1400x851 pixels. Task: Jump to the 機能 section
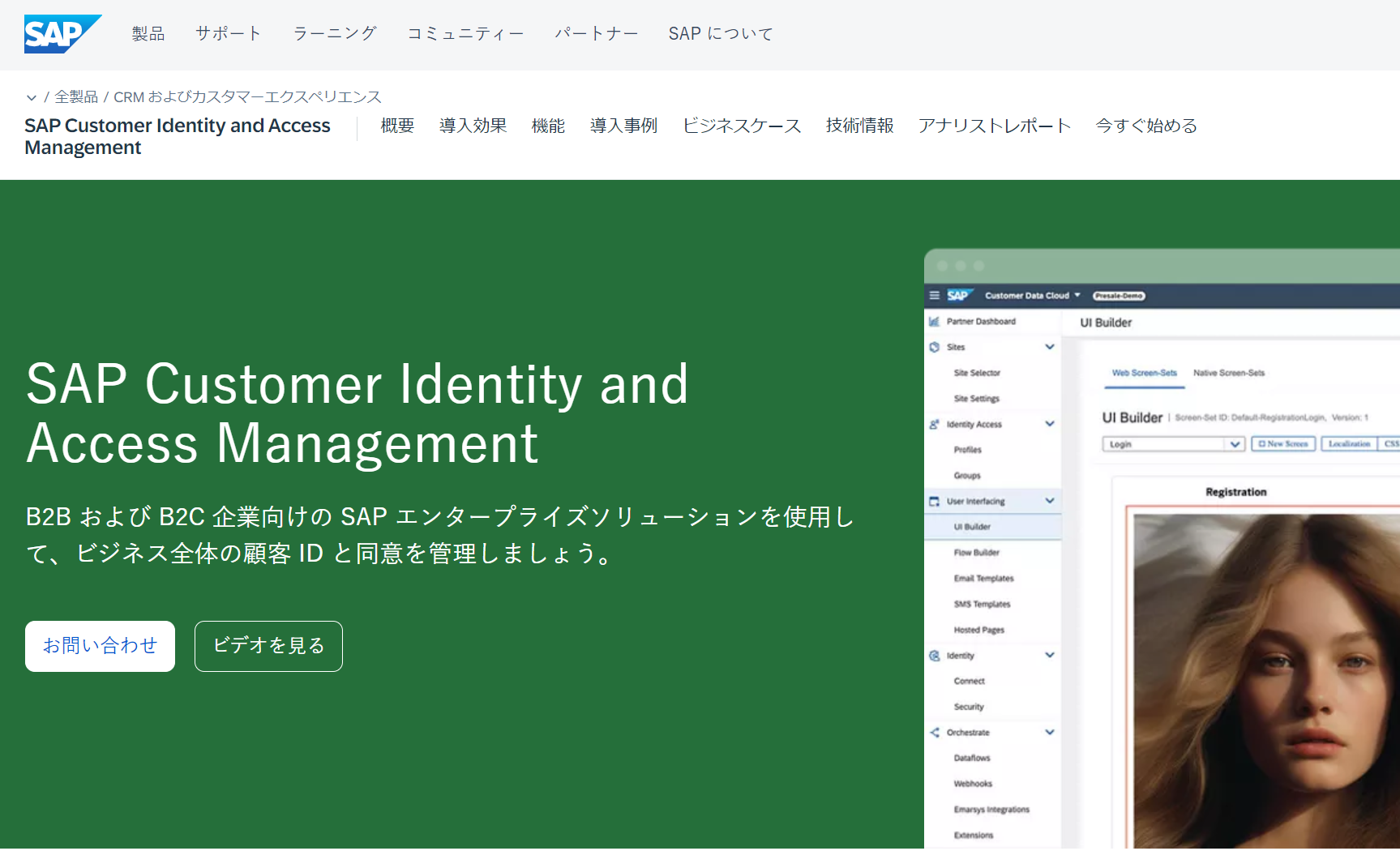tap(548, 126)
